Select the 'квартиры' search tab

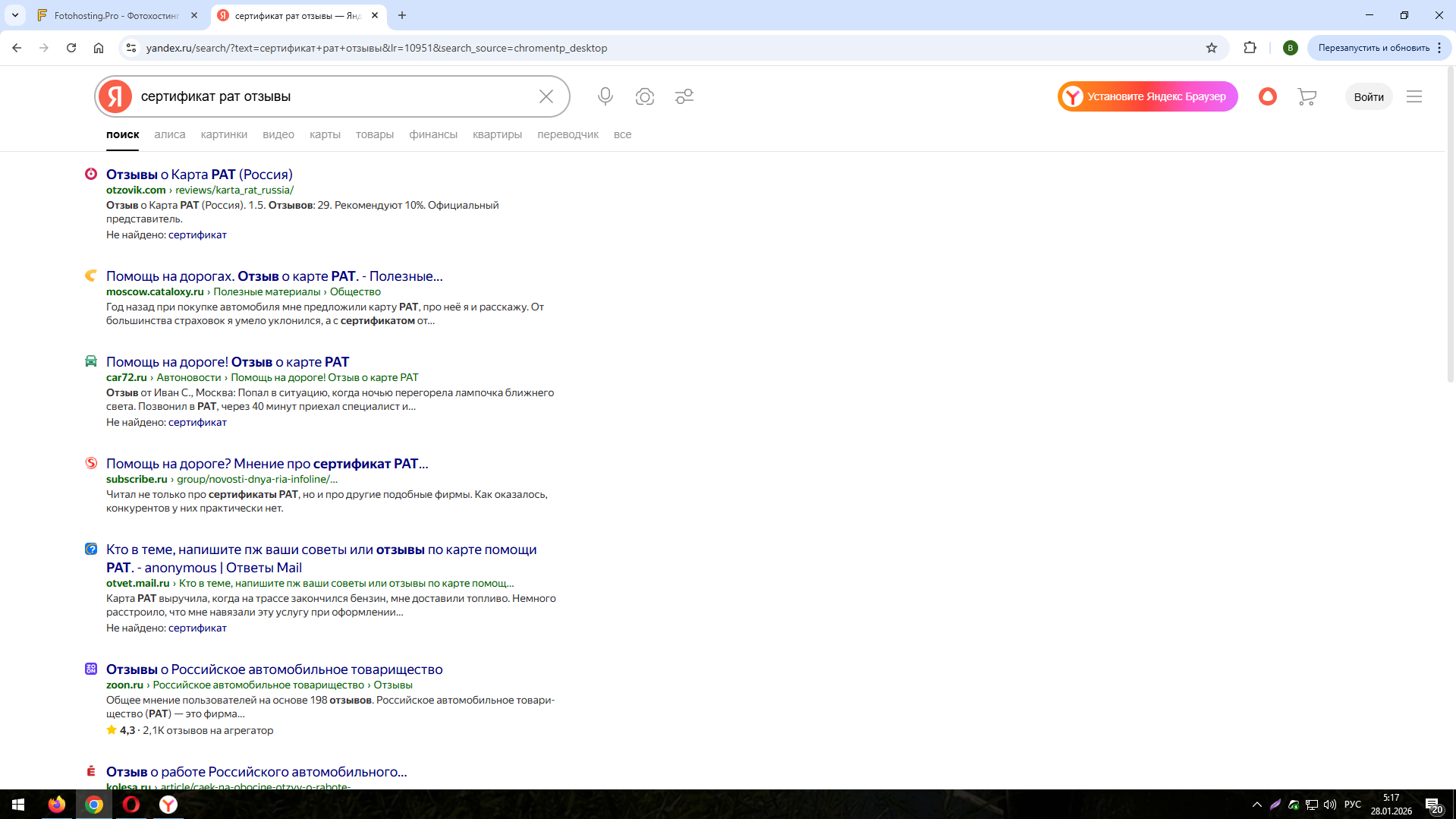[498, 134]
